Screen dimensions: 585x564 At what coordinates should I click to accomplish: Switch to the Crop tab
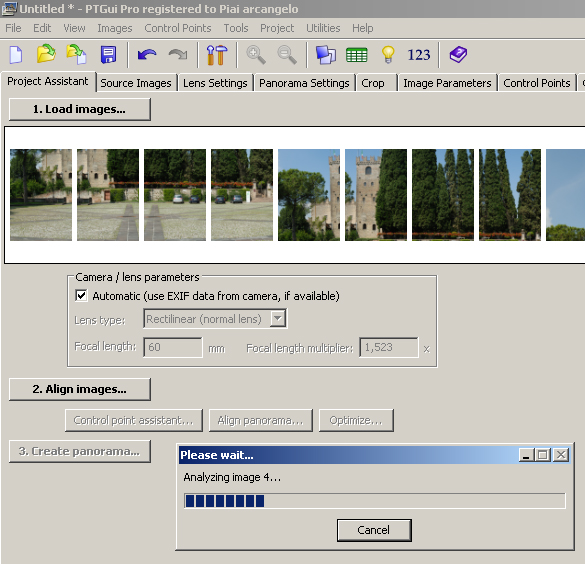376,83
